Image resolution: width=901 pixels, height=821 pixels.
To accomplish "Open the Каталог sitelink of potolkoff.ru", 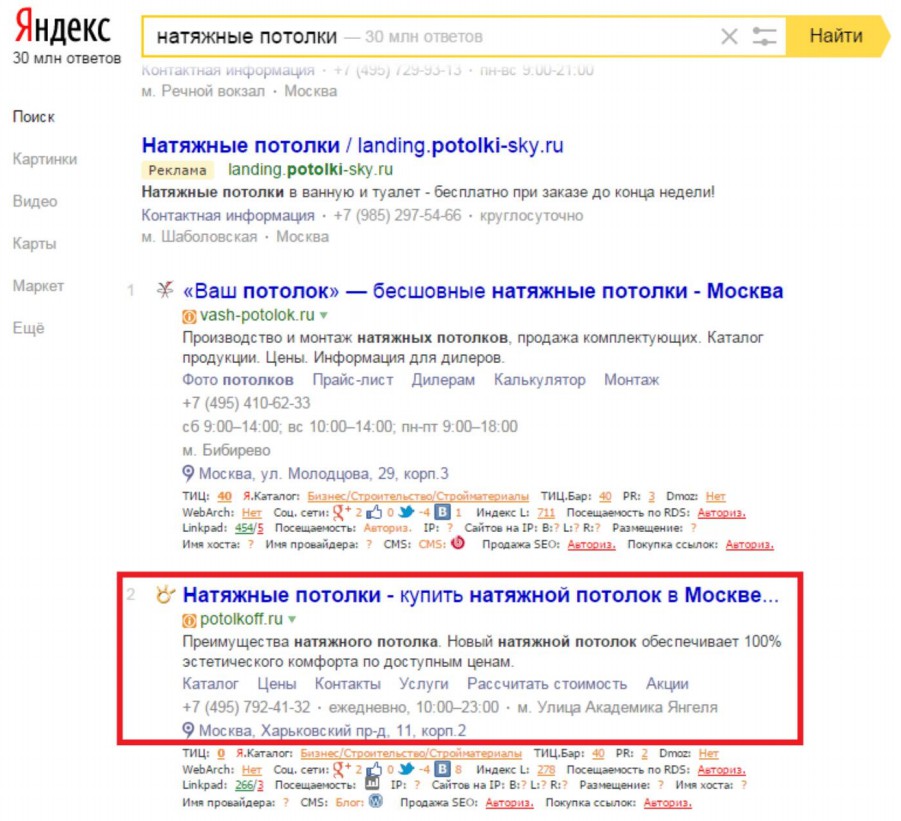I will 210,684.
